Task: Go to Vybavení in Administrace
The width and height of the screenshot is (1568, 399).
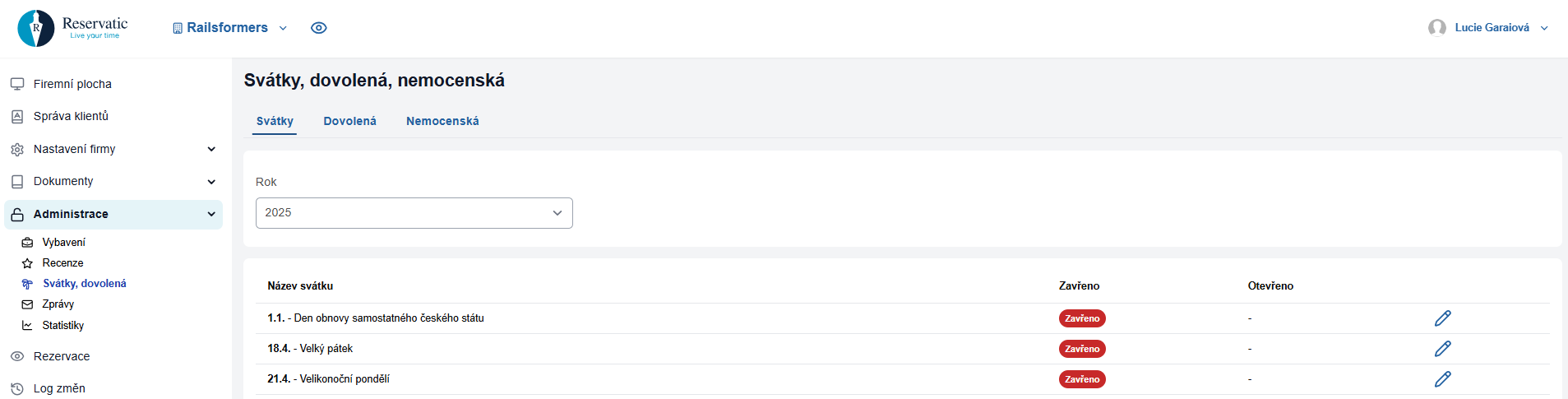Action: click(63, 243)
